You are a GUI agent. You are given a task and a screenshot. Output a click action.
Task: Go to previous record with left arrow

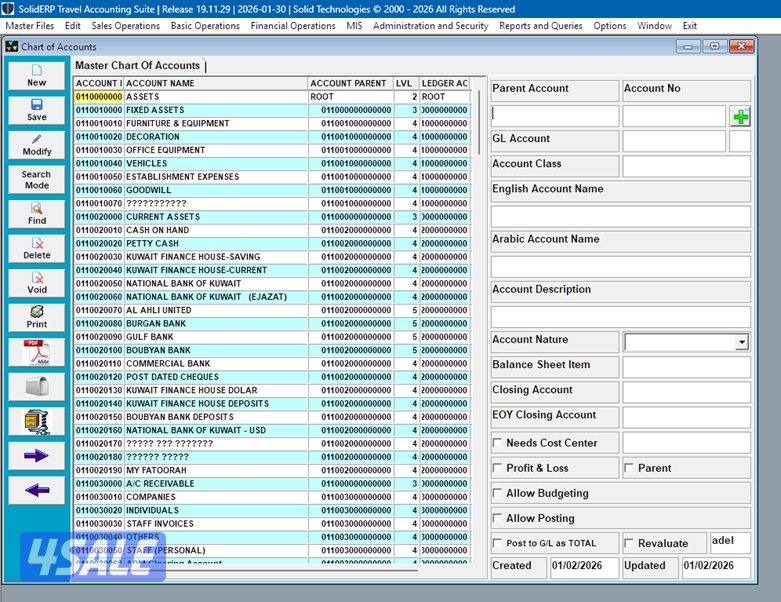(36, 490)
